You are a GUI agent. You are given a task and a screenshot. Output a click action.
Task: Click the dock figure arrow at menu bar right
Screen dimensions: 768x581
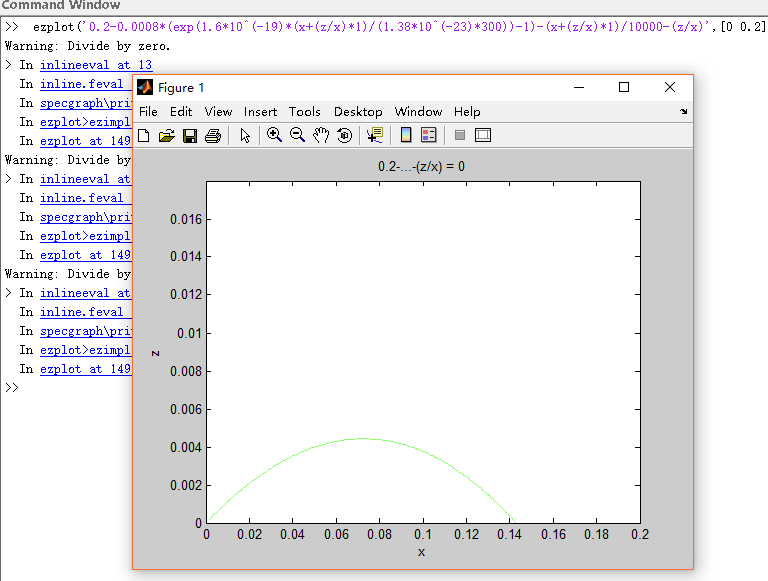(x=683, y=112)
